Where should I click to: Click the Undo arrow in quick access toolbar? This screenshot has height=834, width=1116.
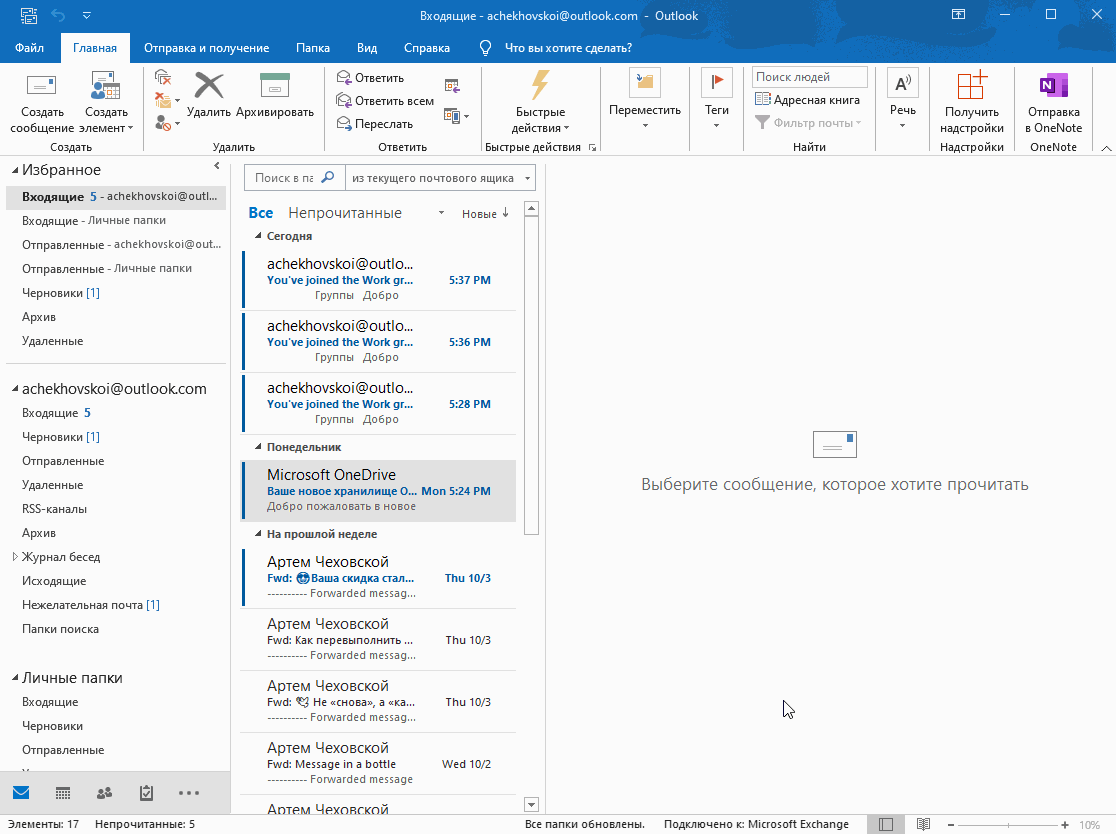[58, 15]
